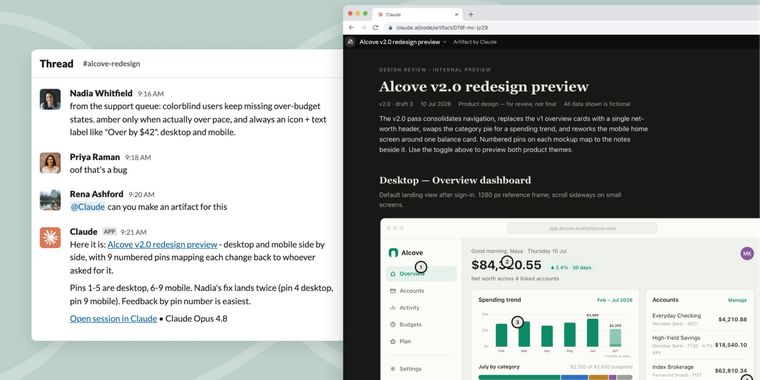Open the Alcove v2.0 redesign preview link in thread

162,245
